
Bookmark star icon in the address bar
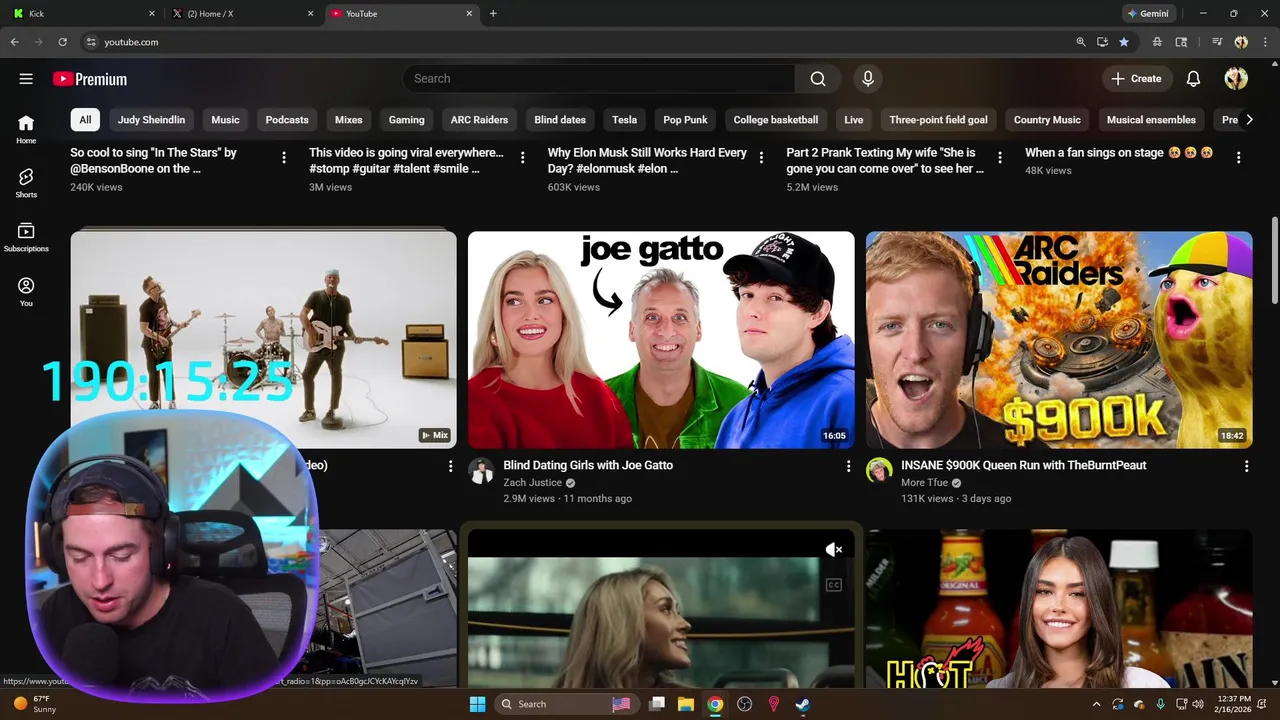click(x=1124, y=42)
